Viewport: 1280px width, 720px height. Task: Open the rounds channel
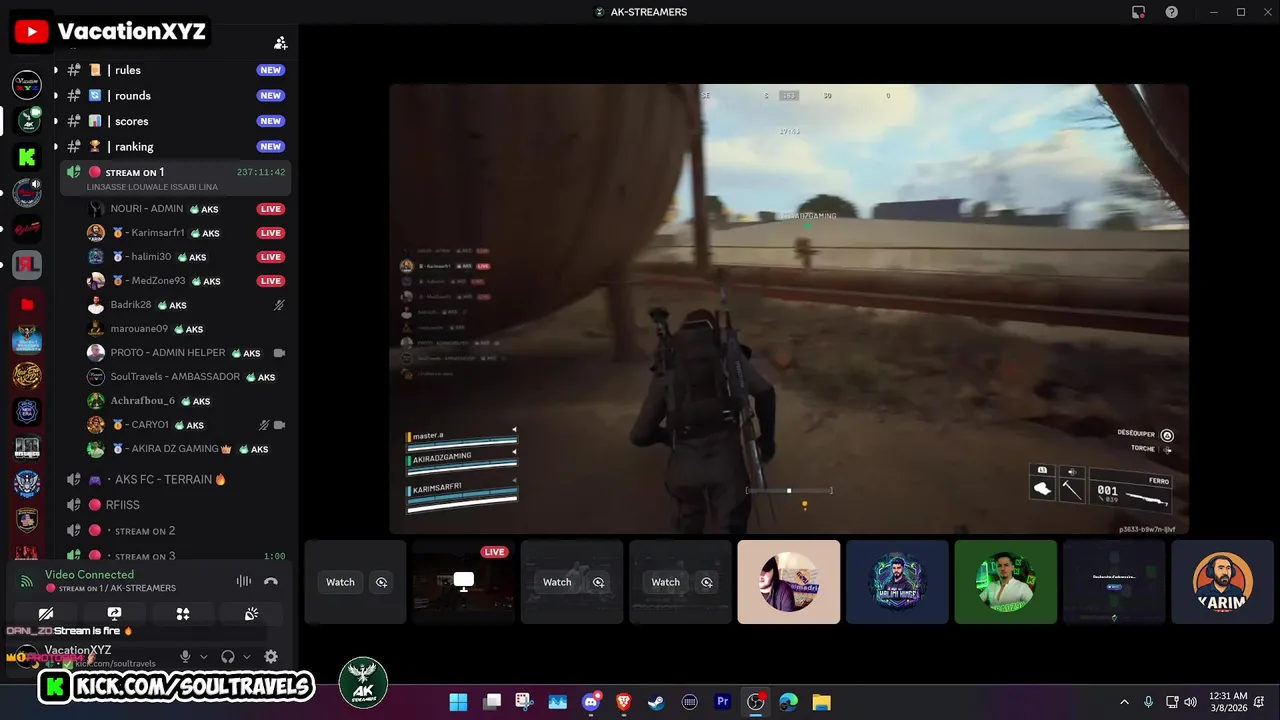coord(175,96)
